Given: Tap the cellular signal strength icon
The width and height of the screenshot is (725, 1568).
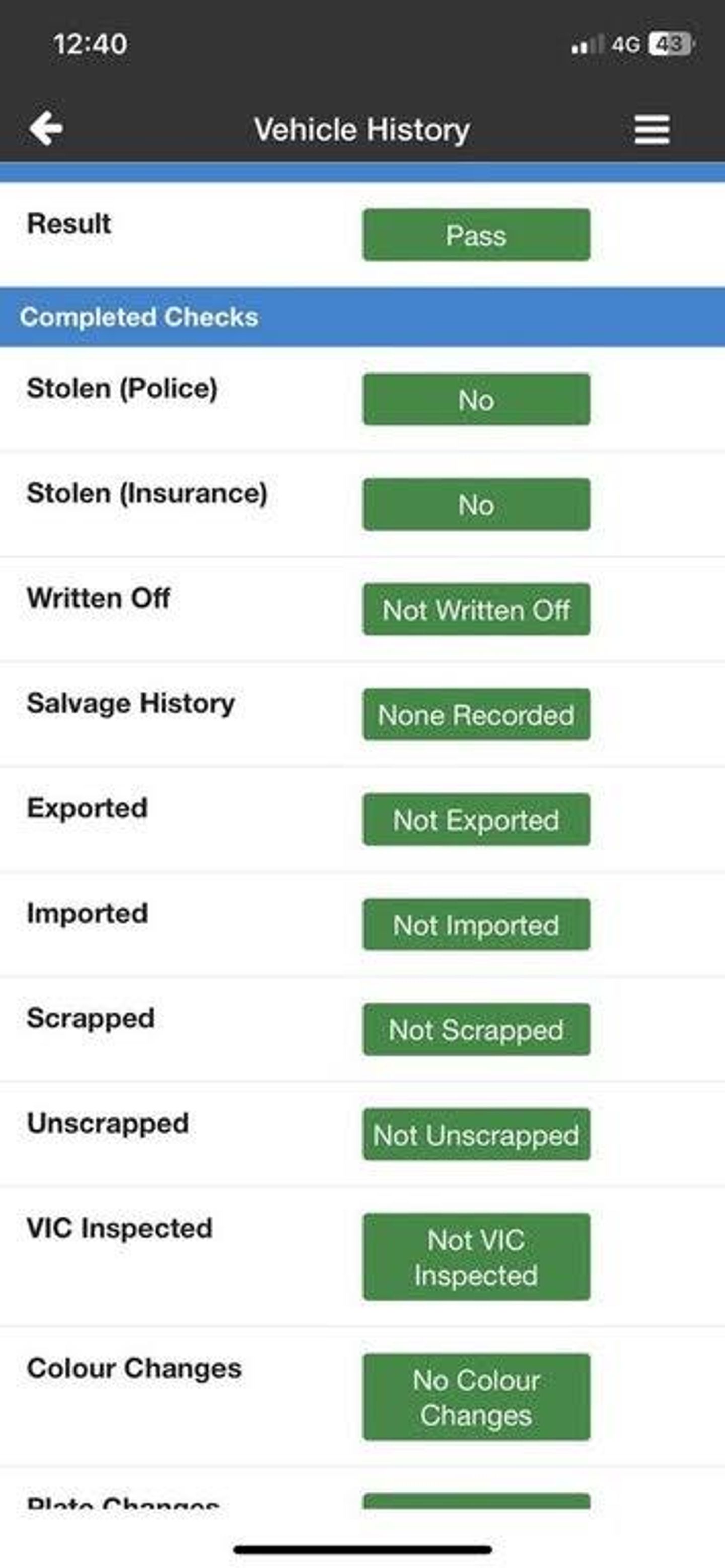Looking at the screenshot, I should (x=587, y=44).
